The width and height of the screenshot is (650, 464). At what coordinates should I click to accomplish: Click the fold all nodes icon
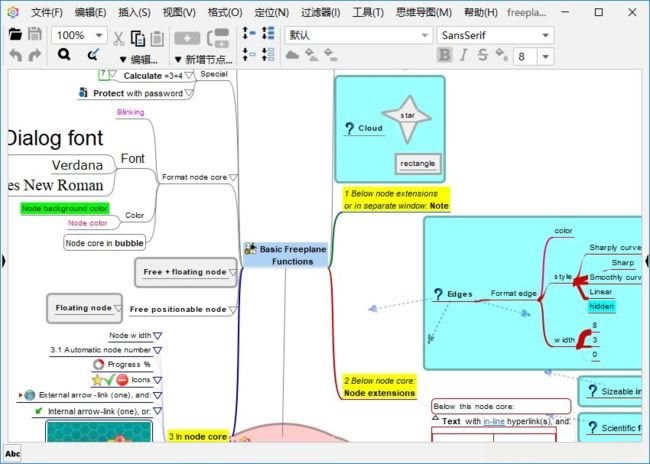[x=268, y=54]
